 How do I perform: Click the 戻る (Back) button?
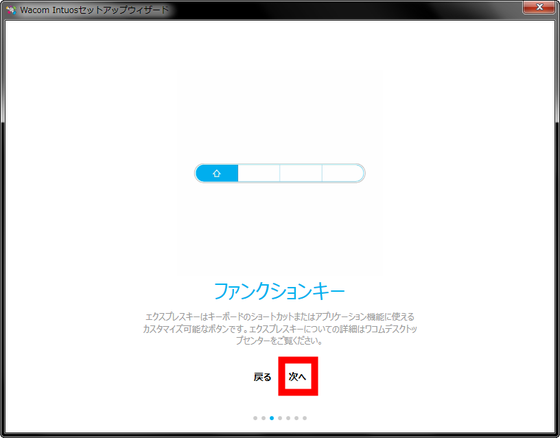(x=262, y=377)
